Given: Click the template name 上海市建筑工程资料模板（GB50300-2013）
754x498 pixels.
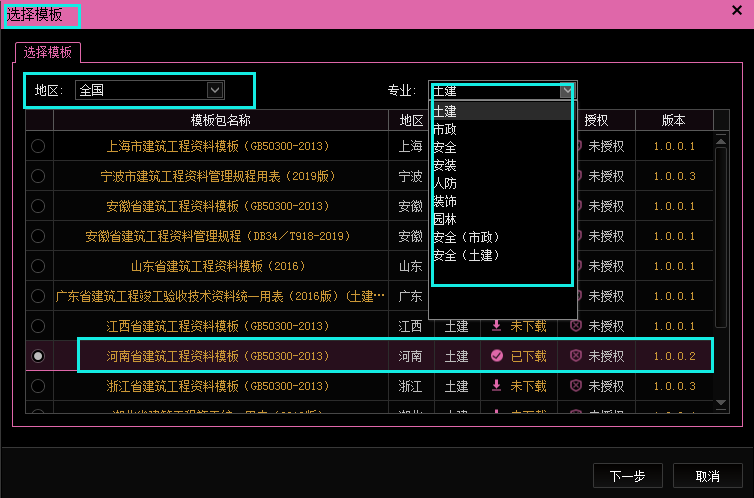Looking at the screenshot, I should [219, 146].
